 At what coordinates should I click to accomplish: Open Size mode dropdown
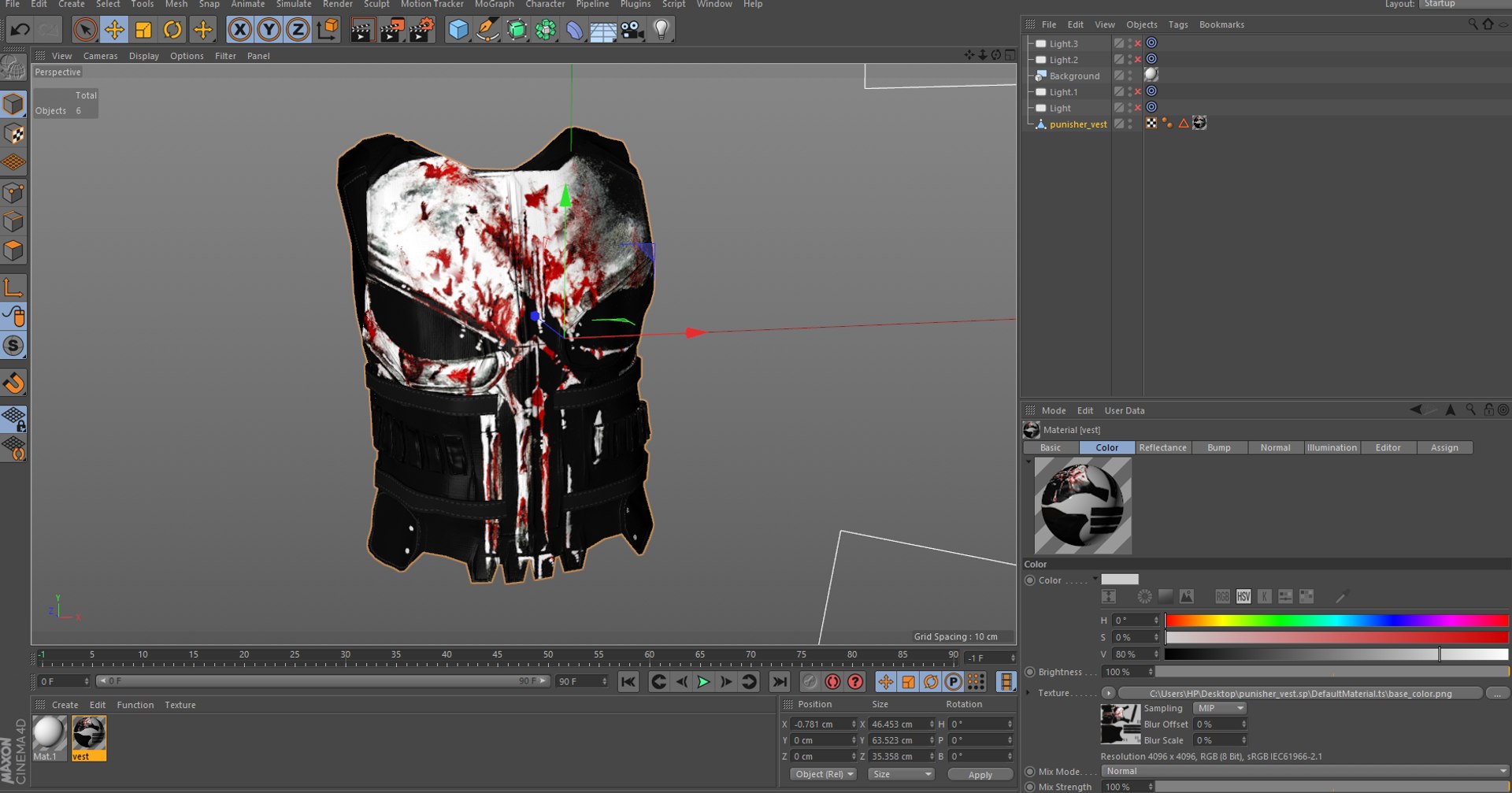[x=901, y=775]
